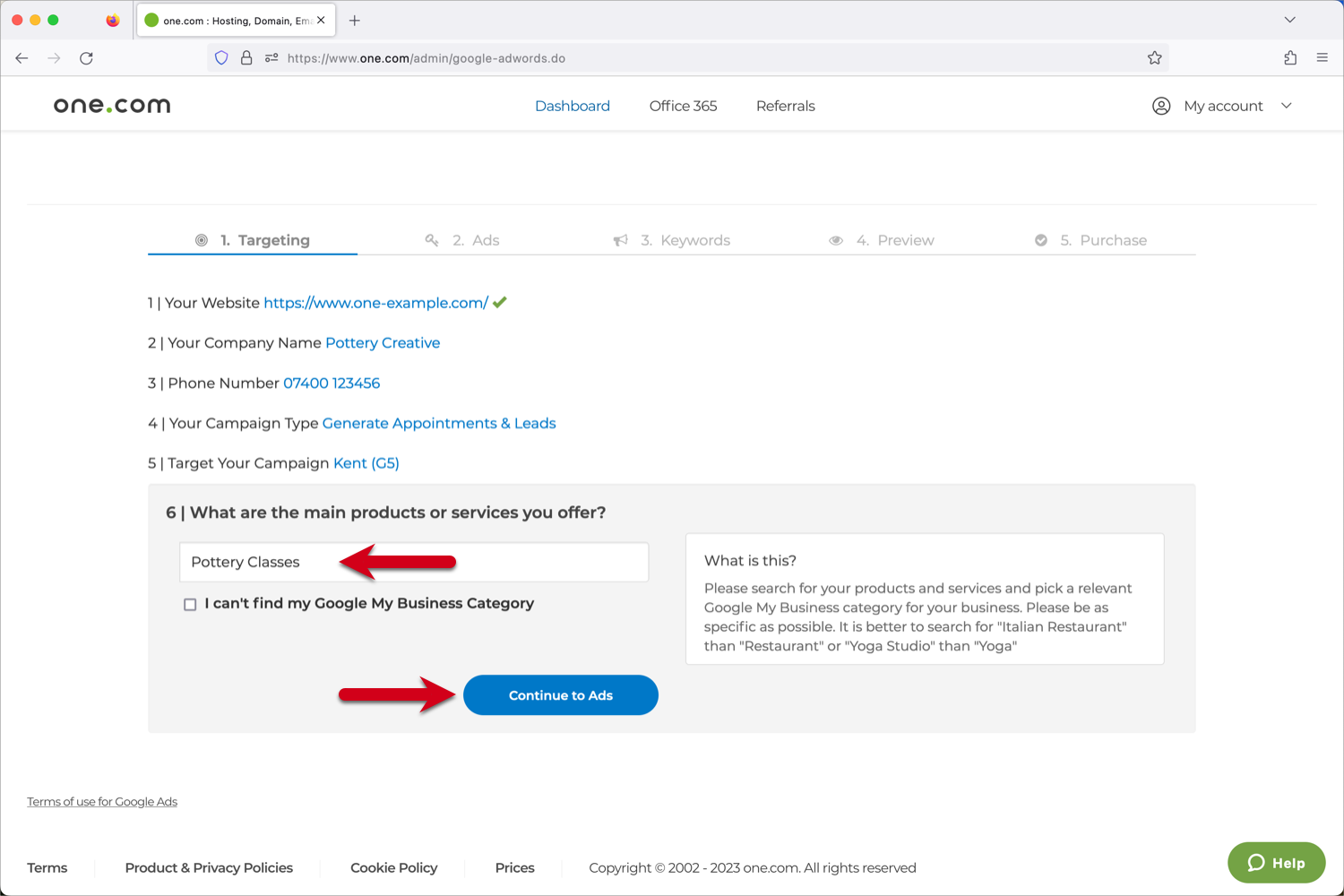Click the tracking protection shield in address bar
Screen dimensions: 1344x896
tap(221, 57)
